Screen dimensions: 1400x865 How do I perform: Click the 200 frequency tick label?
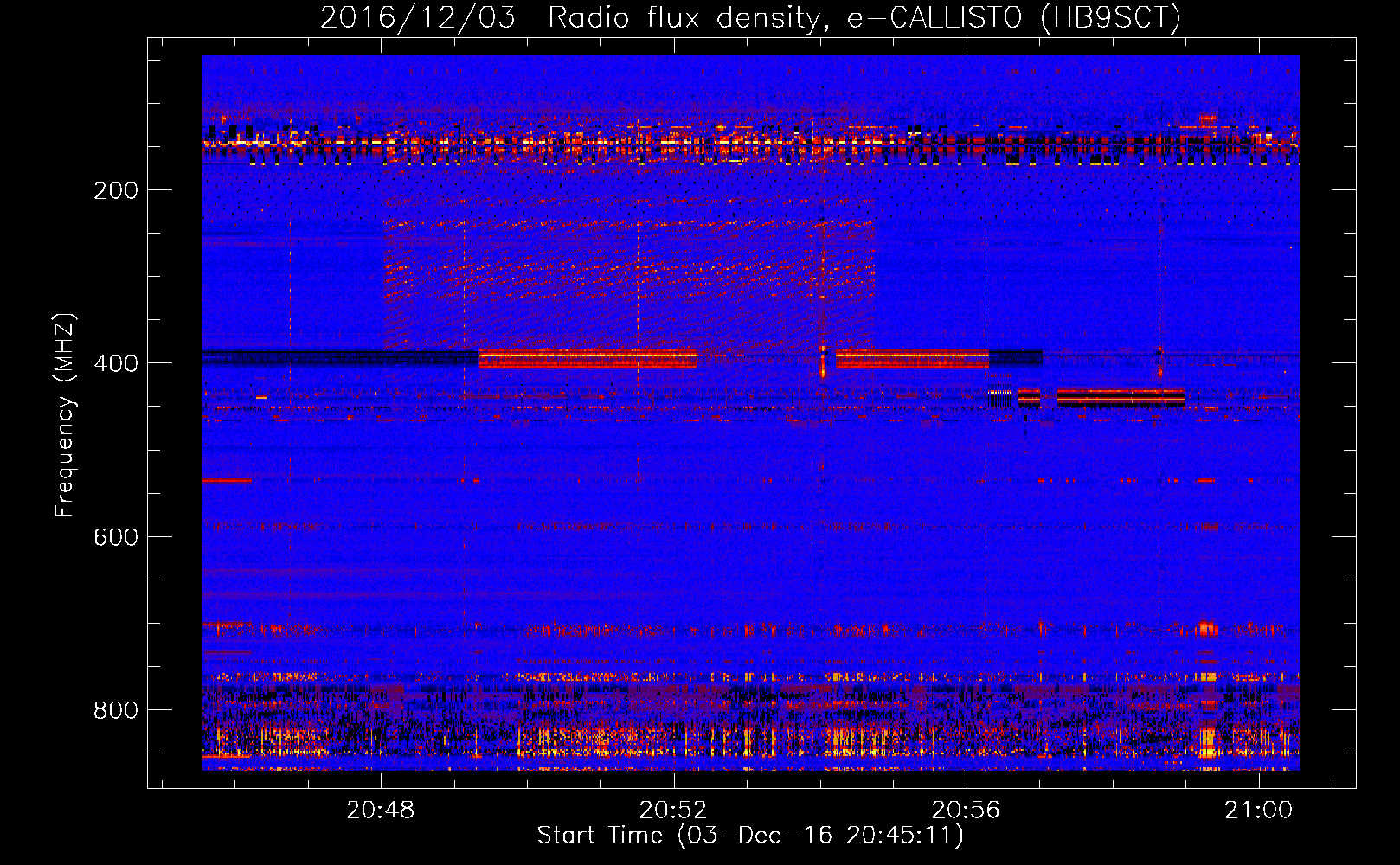coord(116,190)
